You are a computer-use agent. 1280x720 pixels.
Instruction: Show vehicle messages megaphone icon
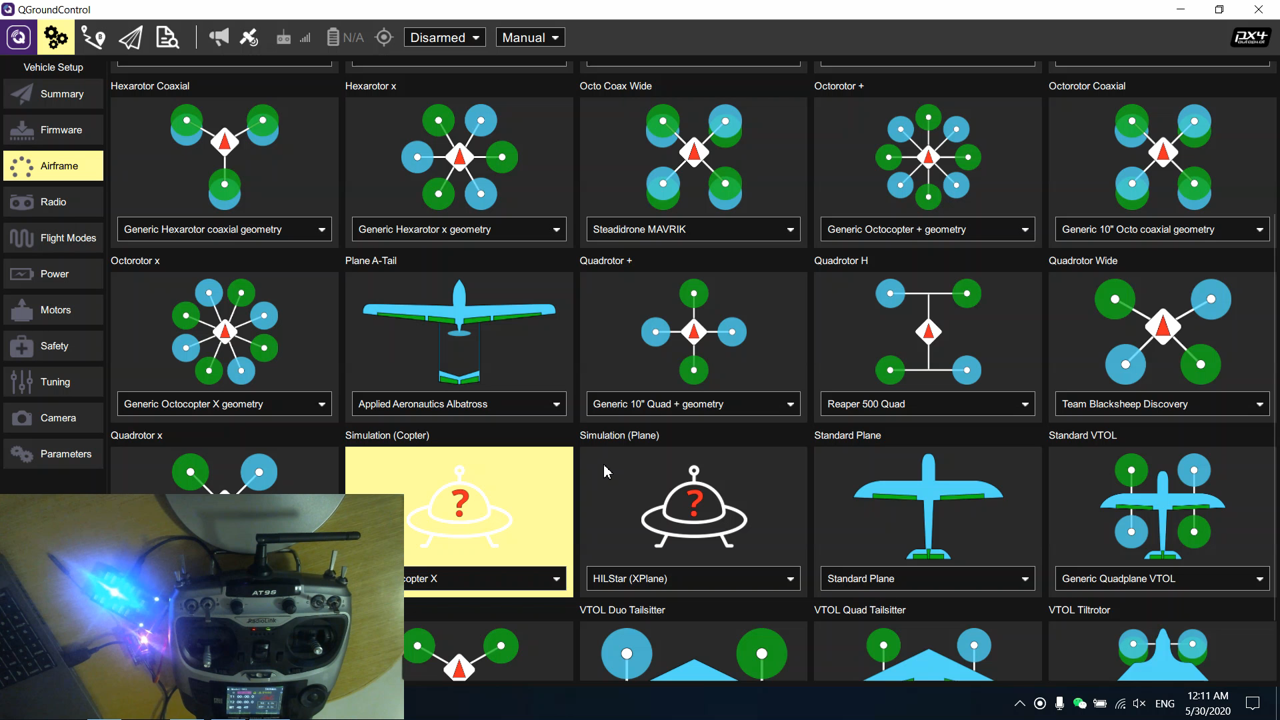coord(219,38)
